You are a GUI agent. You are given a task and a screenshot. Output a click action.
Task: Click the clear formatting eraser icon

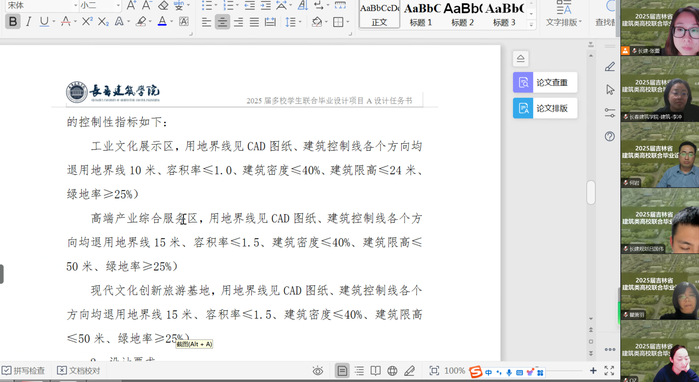coord(163,5)
